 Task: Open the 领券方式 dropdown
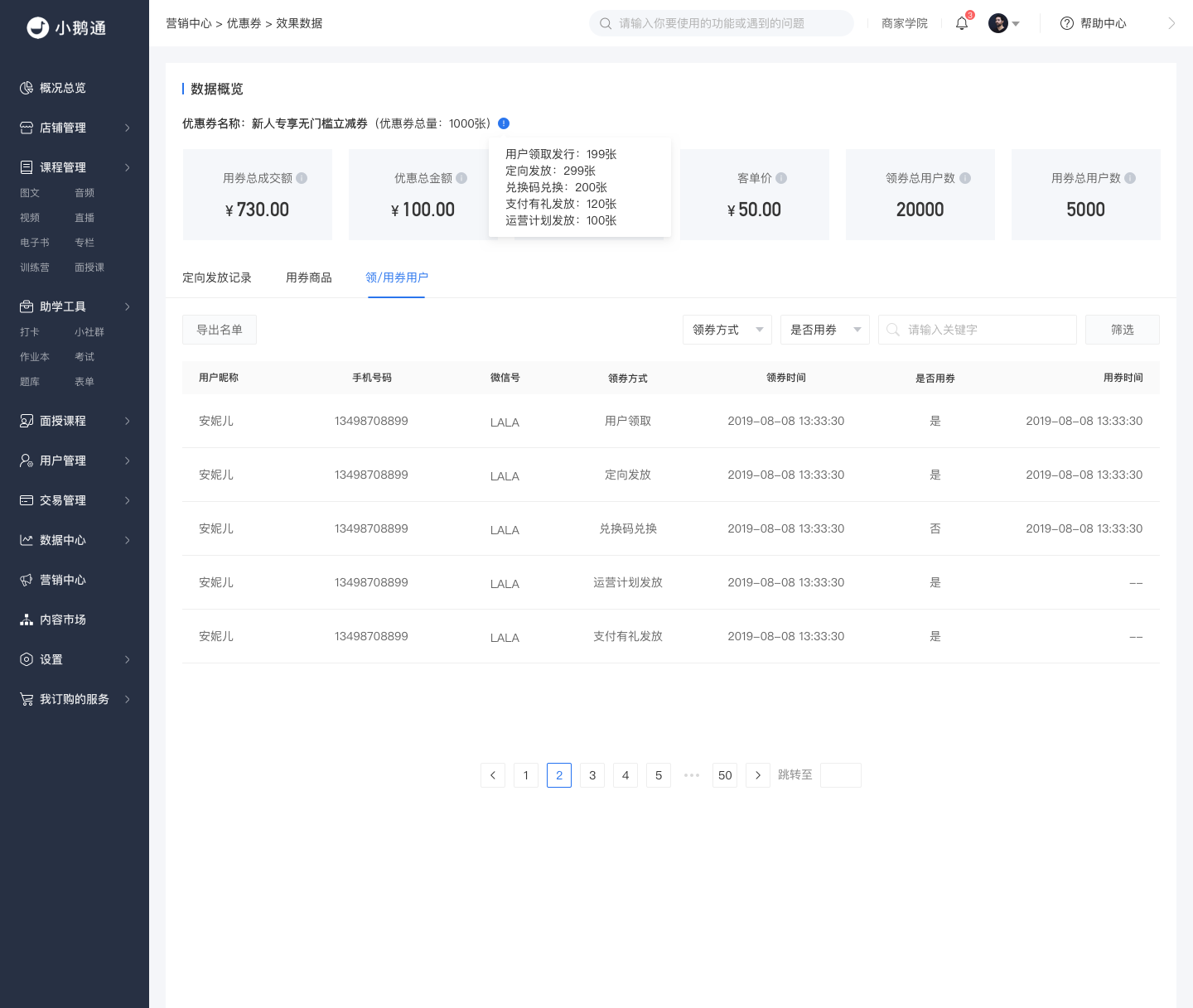(x=727, y=330)
